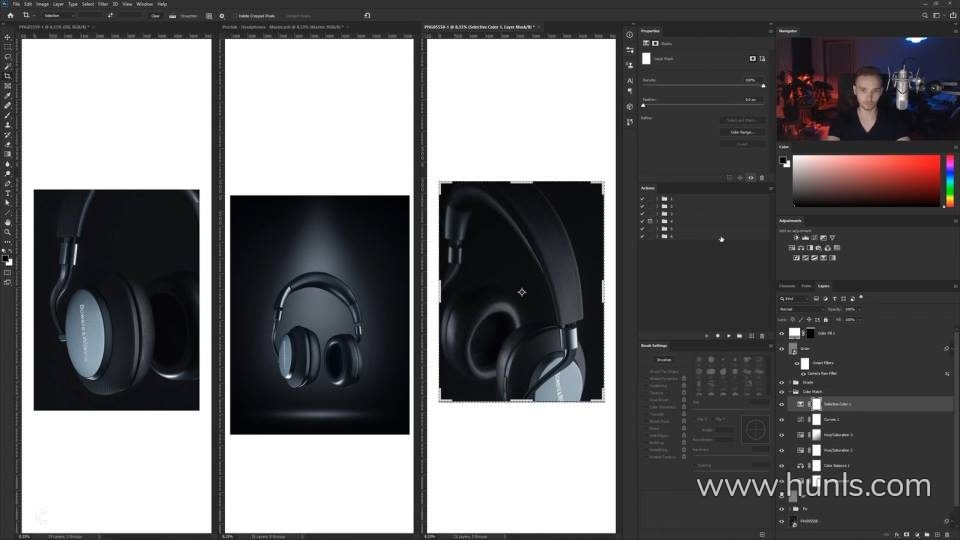Switch to the Channels tab
This screenshot has height=540, width=960.
(x=787, y=286)
